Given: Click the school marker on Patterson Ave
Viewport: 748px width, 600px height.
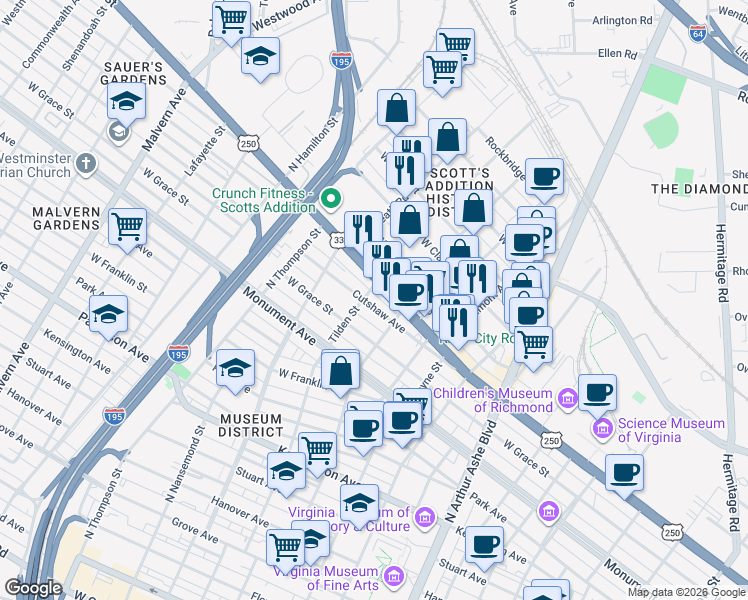Looking at the screenshot, I should coord(108,315).
